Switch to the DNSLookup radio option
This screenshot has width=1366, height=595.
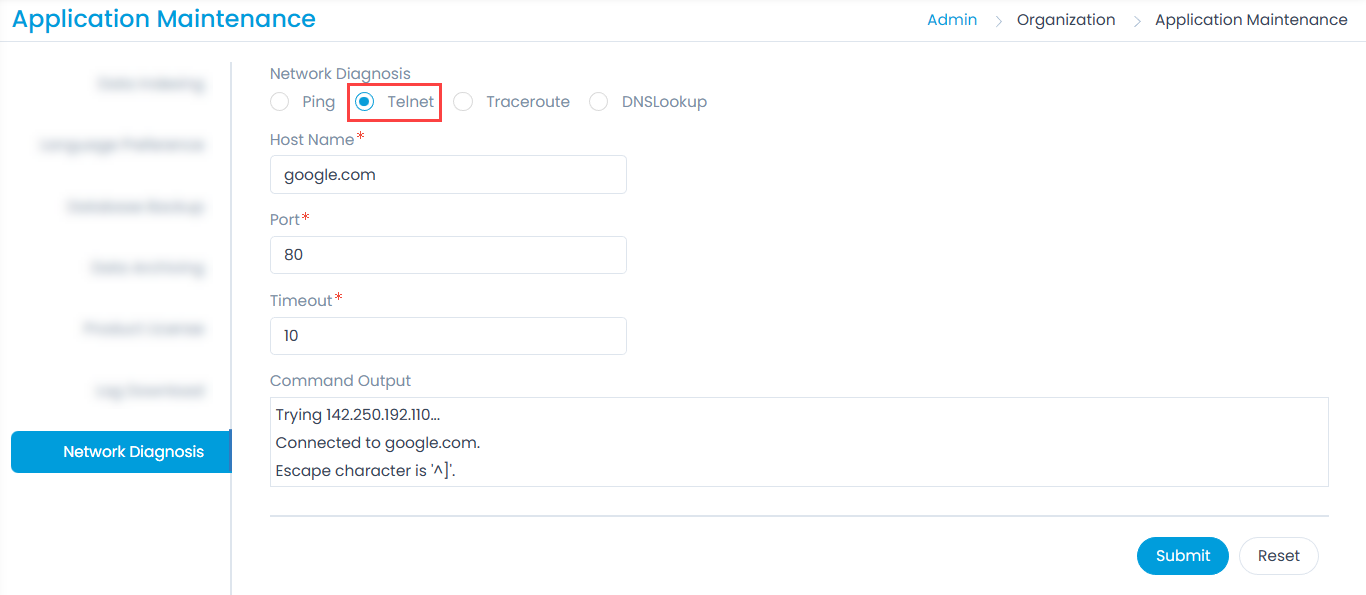tap(599, 102)
